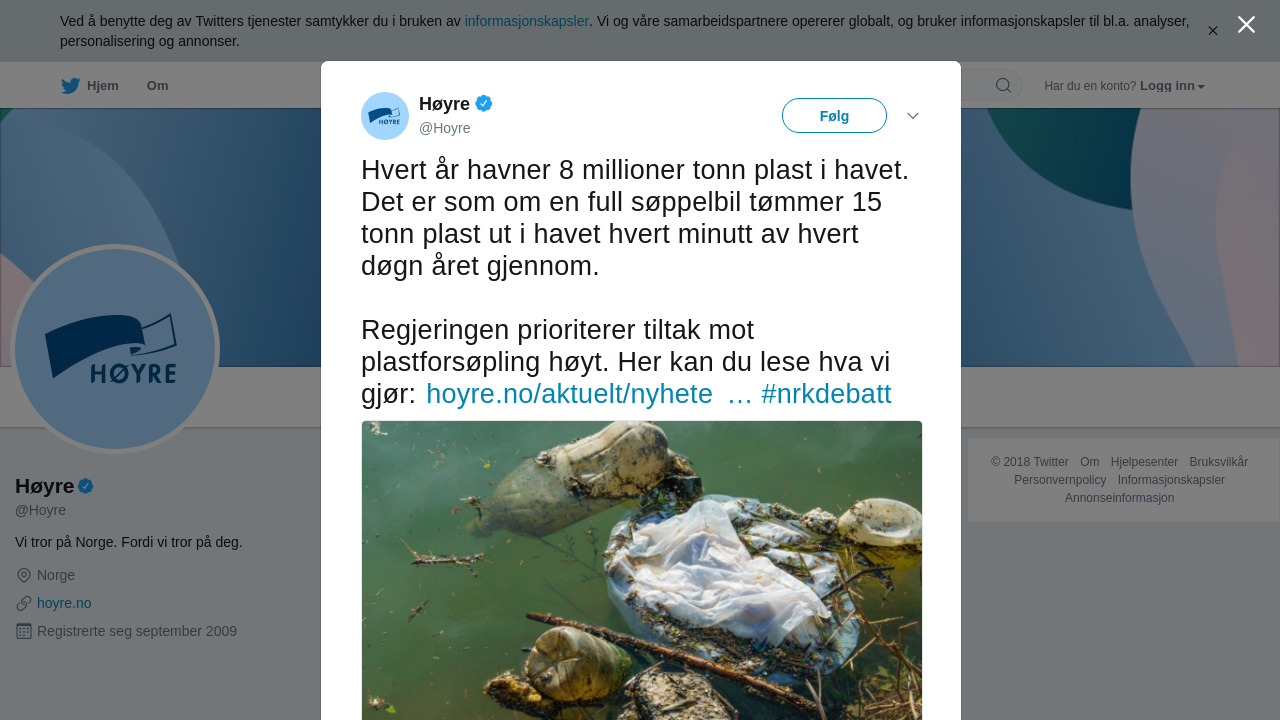Open Høyre avatar in the tweet header

click(385, 116)
